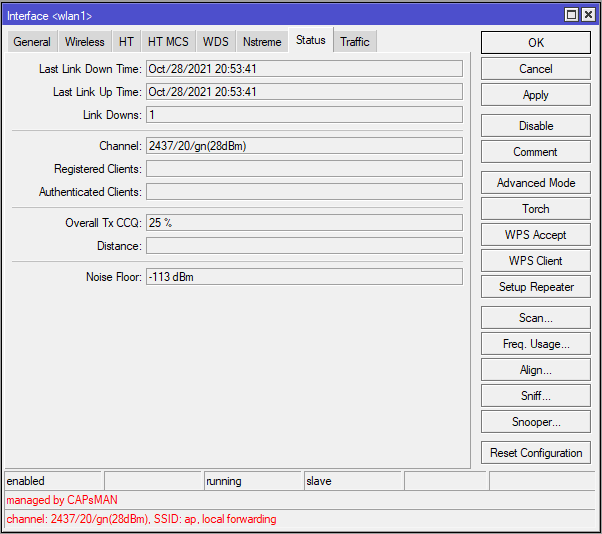Click the WPS Accept button

click(x=536, y=235)
